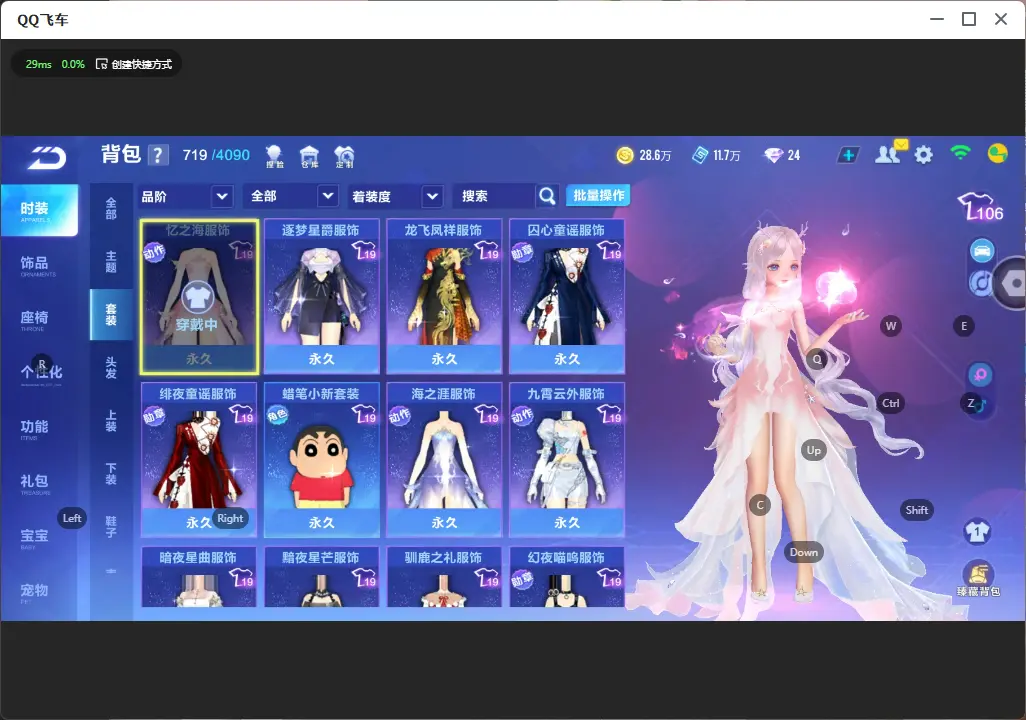The image size is (1026, 720).
Task: Click the gold coin currency icon
Action: [625, 155]
